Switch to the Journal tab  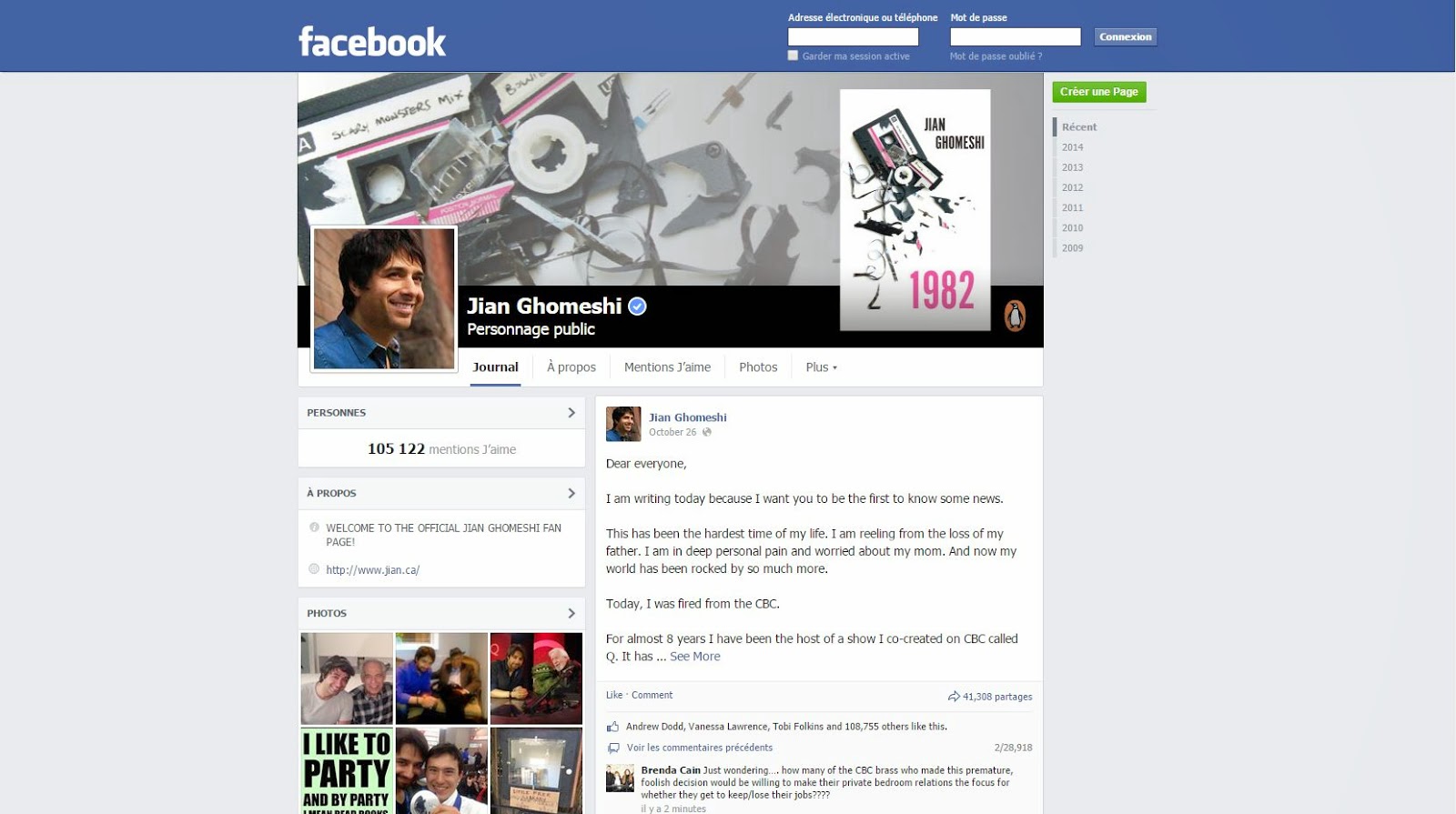(495, 367)
